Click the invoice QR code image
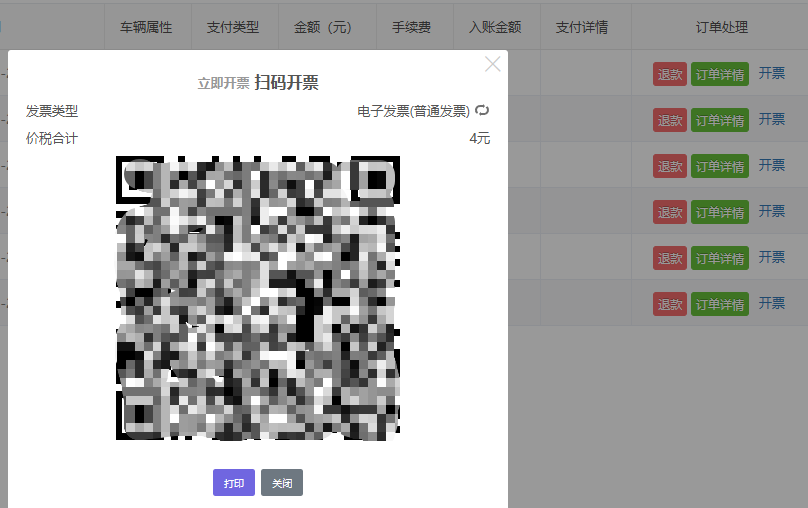Viewport: 808px width, 508px height. 258,298
